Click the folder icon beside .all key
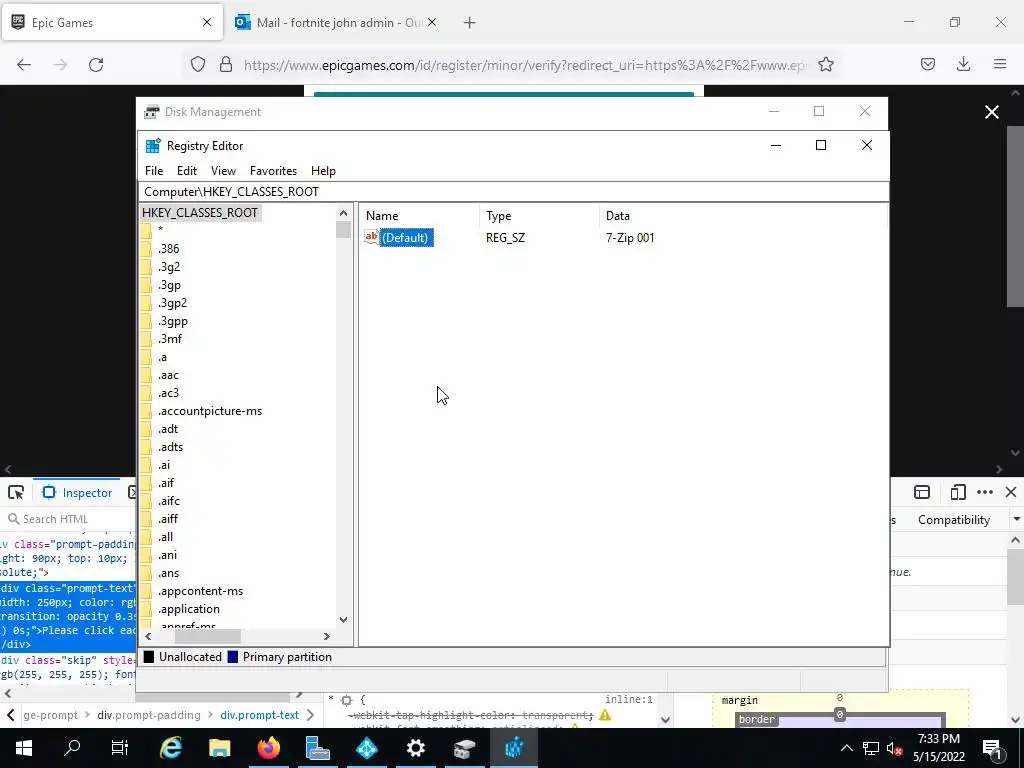The height and width of the screenshot is (768, 1024). pos(146,537)
